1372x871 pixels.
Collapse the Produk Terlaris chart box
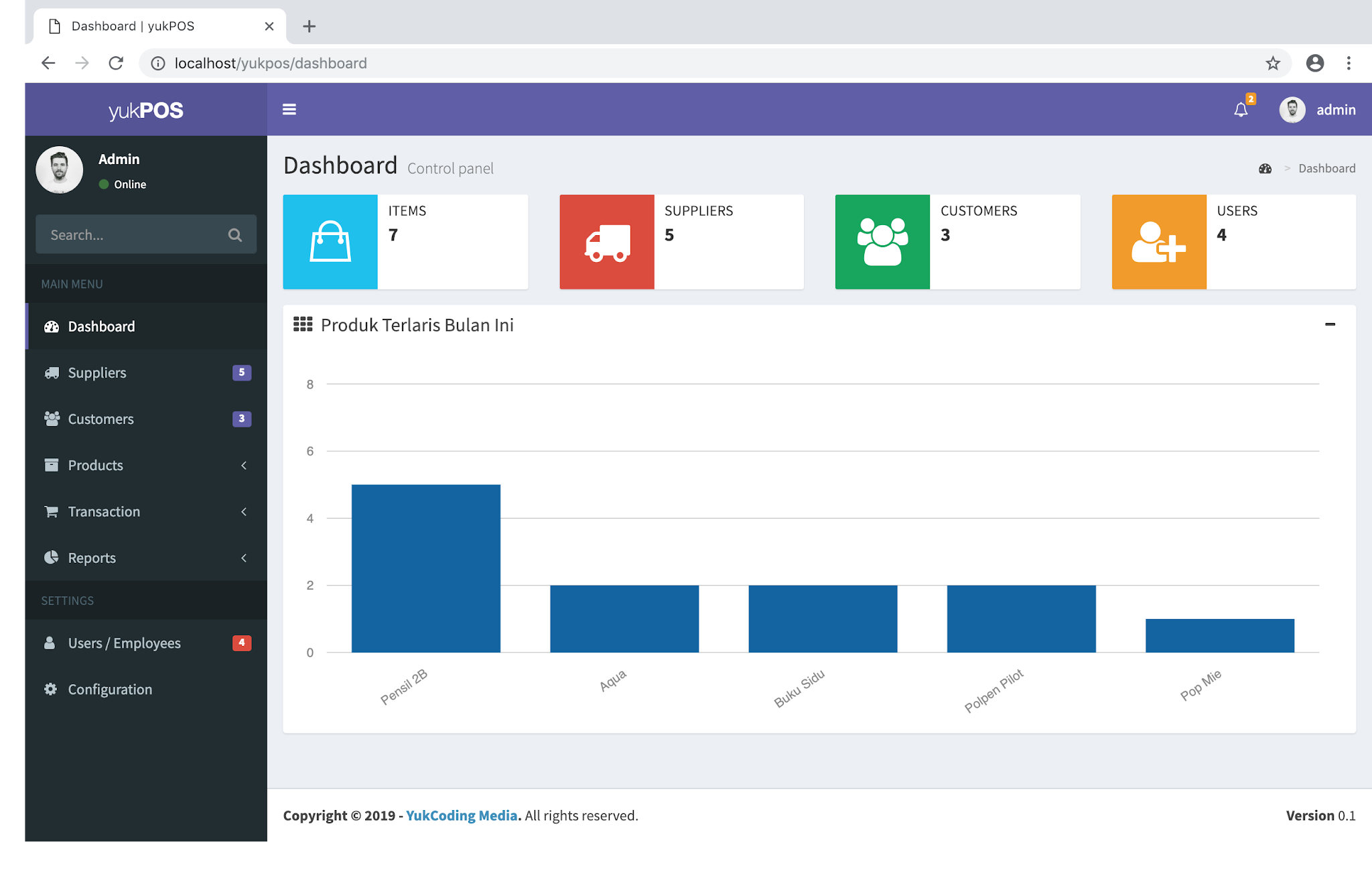(x=1330, y=324)
